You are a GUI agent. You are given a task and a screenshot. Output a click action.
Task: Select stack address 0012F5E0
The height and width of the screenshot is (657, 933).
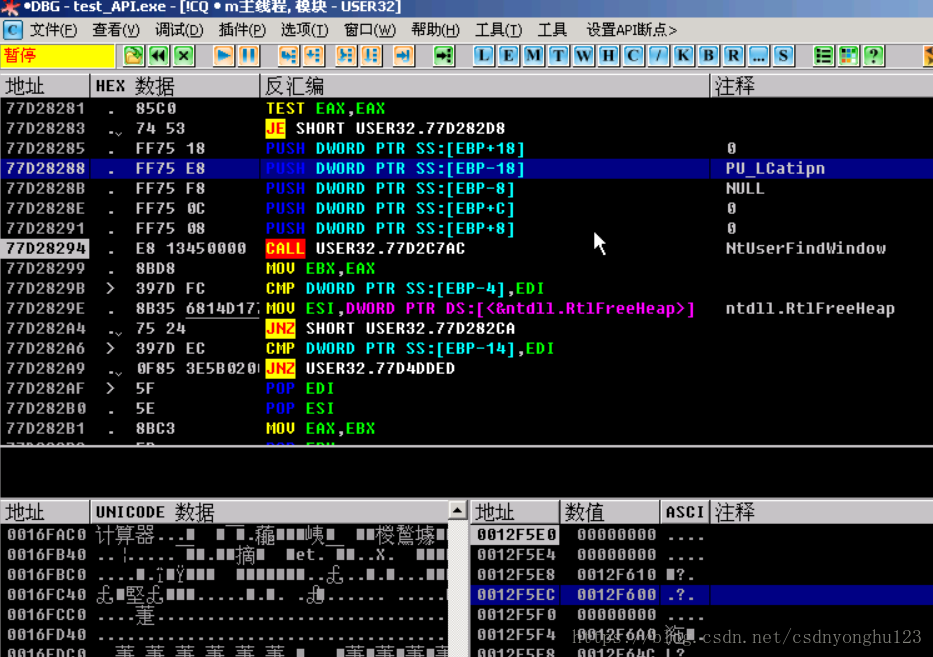tap(516, 534)
